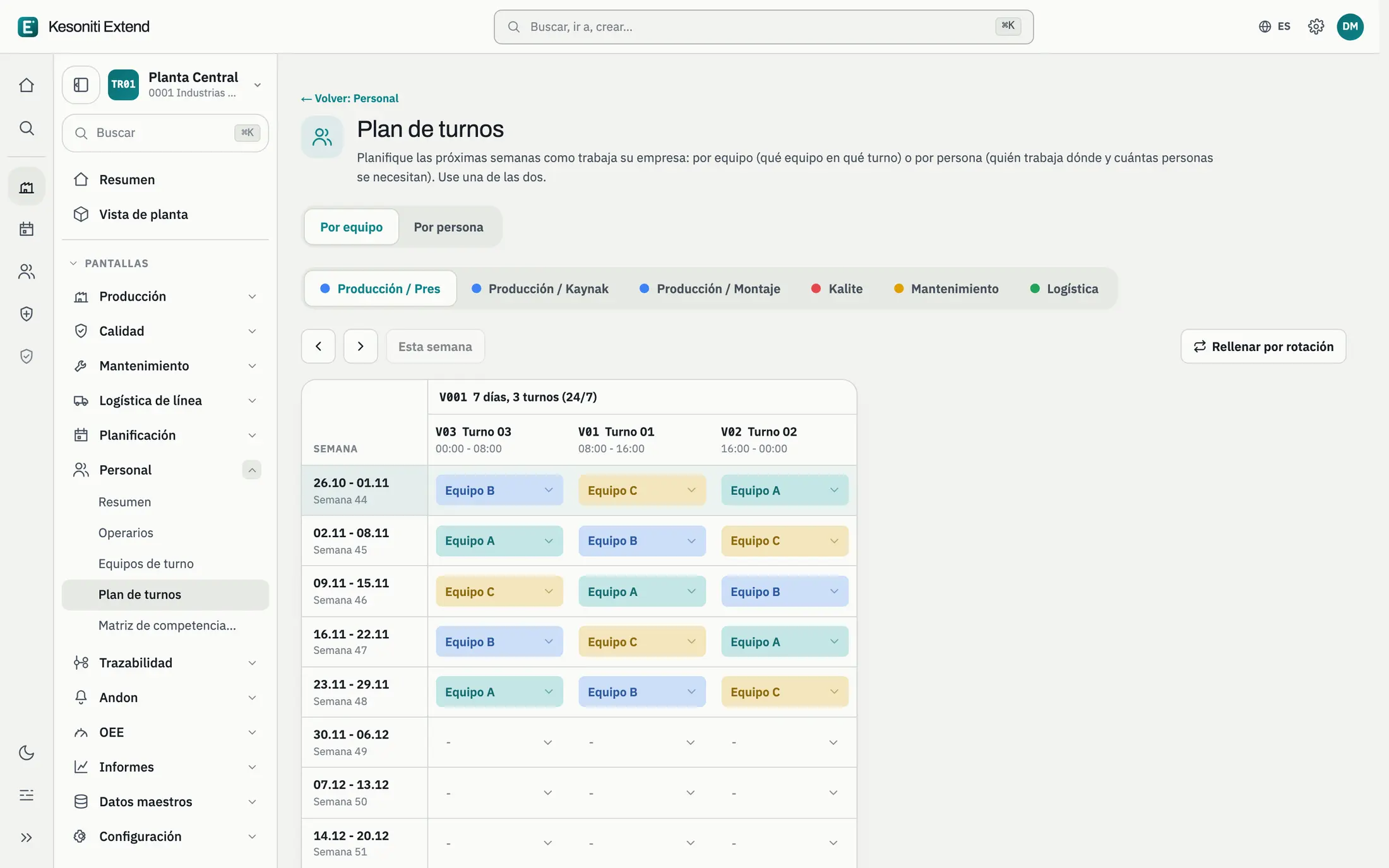
Task: Click the shield-plus icon in the left rail
Action: click(x=27, y=314)
